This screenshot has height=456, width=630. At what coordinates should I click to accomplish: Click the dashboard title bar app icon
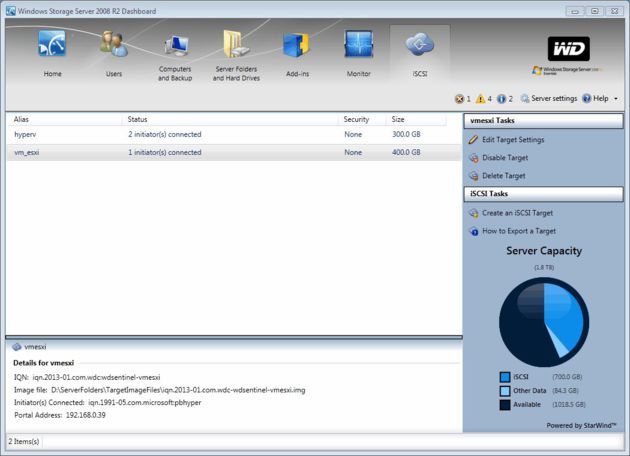(11, 11)
